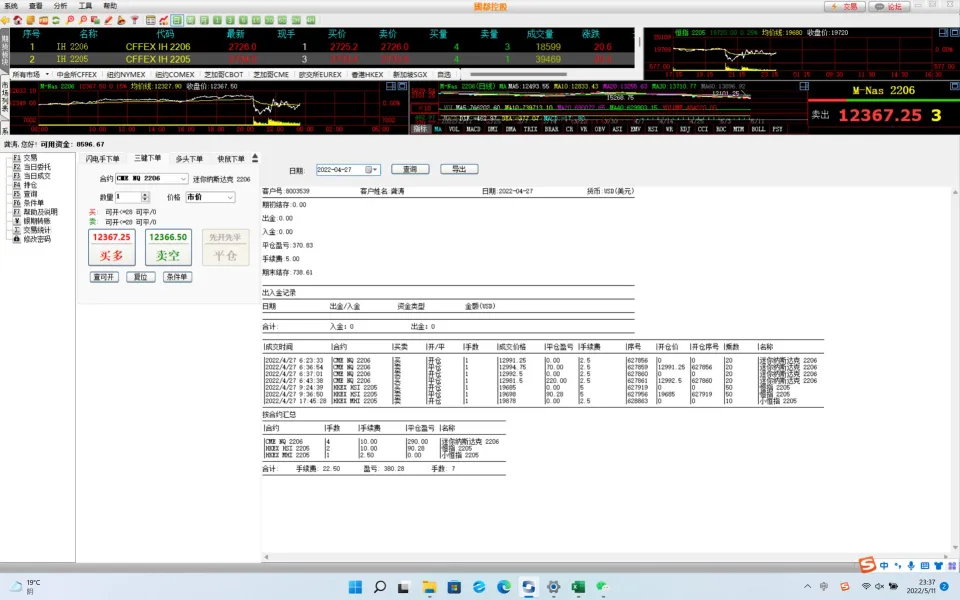Open the WeChat icon in the taskbar

pyautogui.click(x=603, y=586)
